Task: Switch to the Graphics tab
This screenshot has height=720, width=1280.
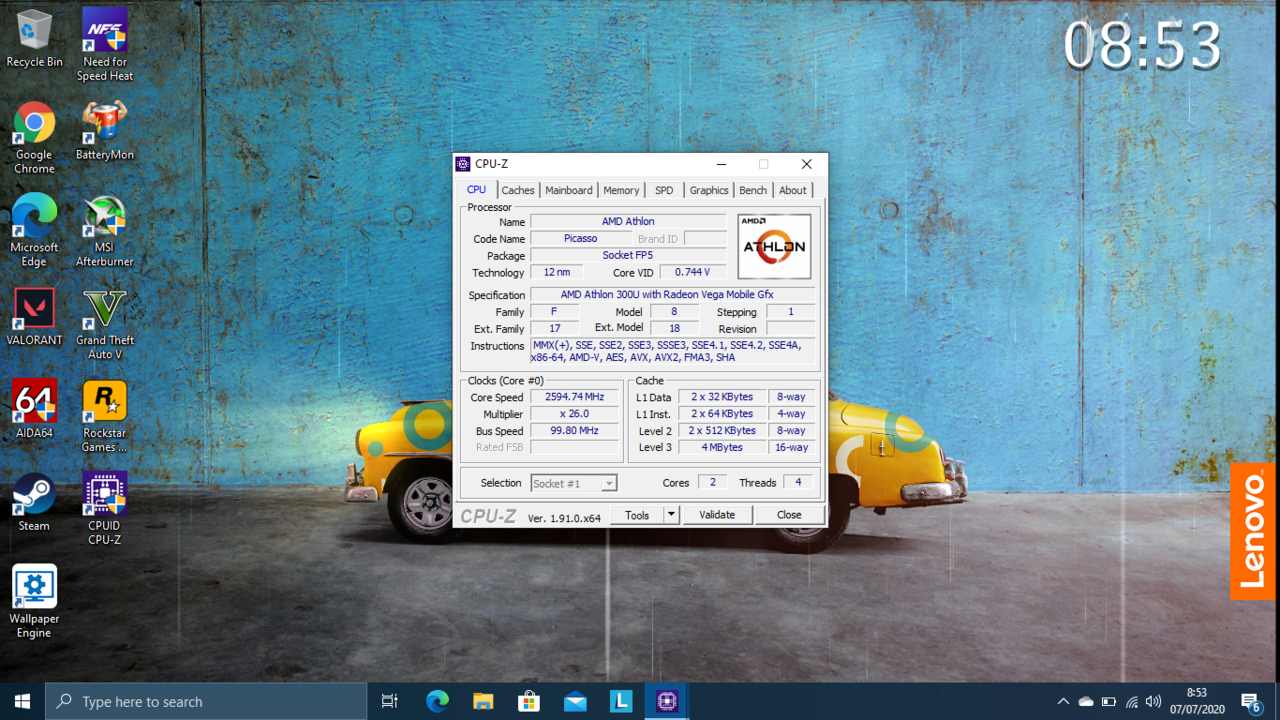Action: pyautogui.click(x=709, y=190)
